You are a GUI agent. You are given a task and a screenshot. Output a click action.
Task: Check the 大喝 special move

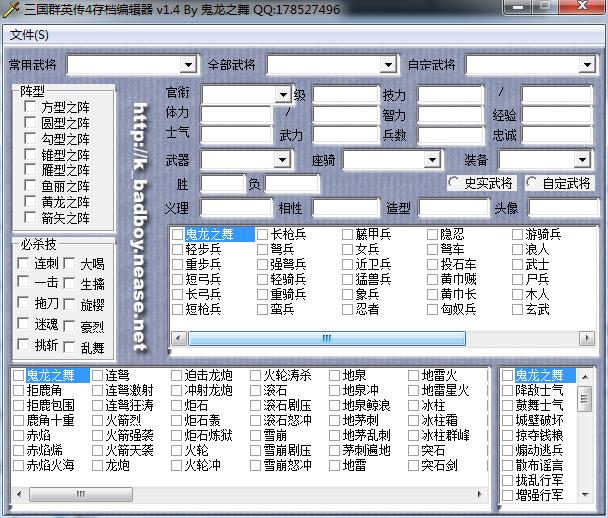69,264
